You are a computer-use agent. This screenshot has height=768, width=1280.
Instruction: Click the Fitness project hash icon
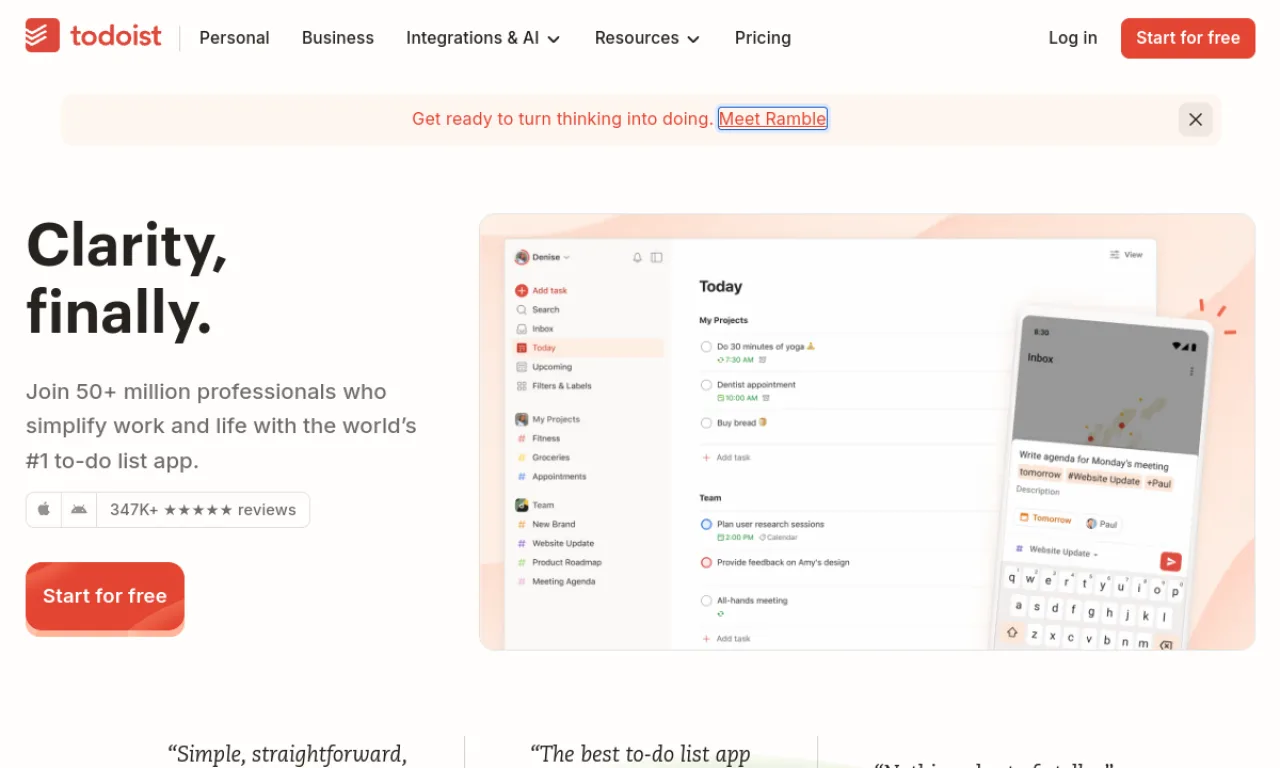pyautogui.click(x=521, y=439)
